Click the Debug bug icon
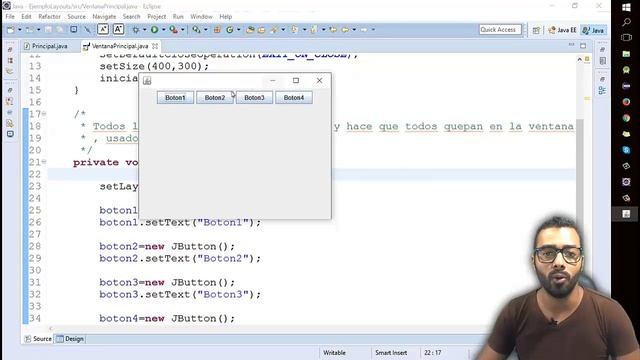Viewport: 640px width, 360px height. point(136,29)
